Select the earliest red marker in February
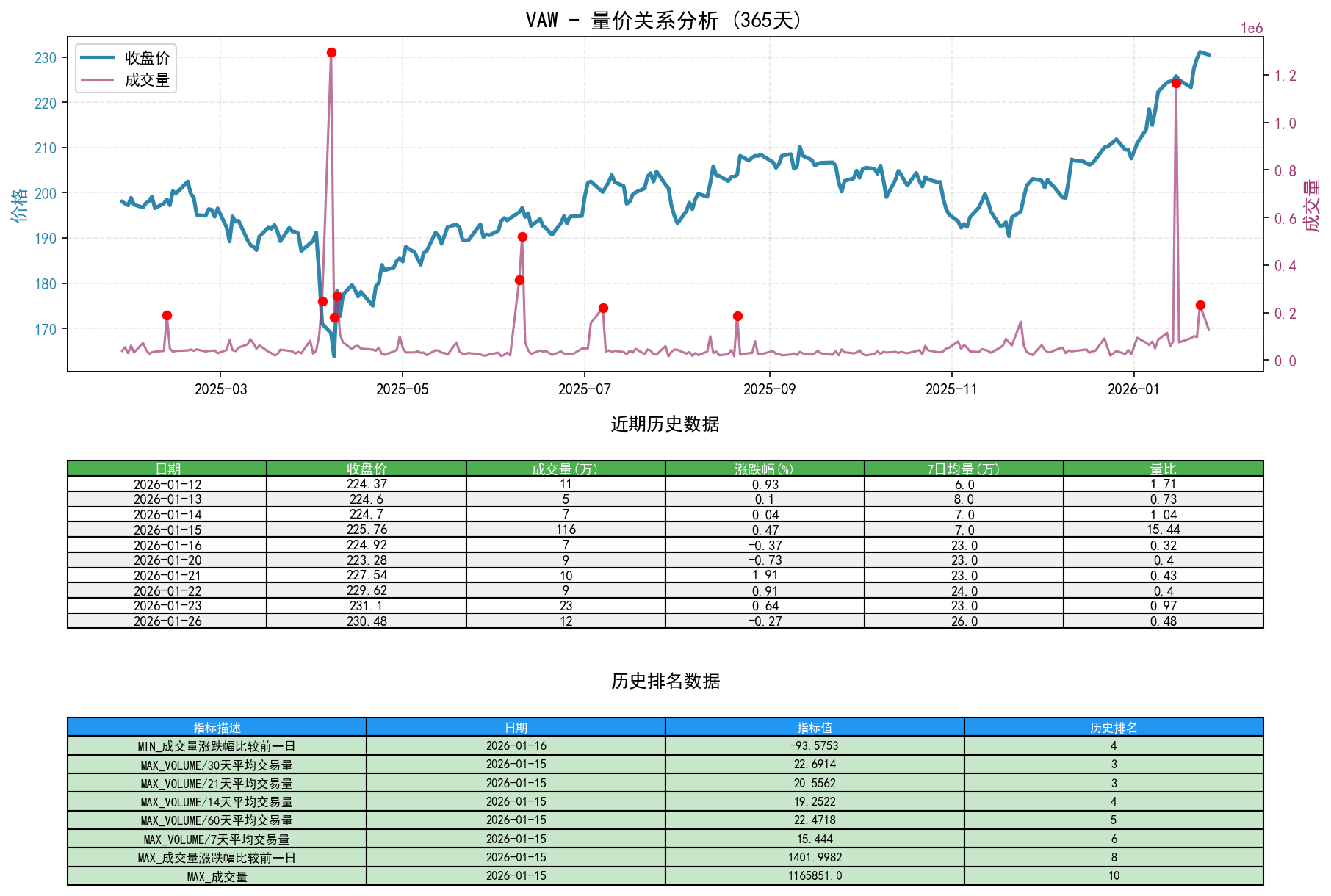This screenshot has height=896, width=1331. coord(167,315)
